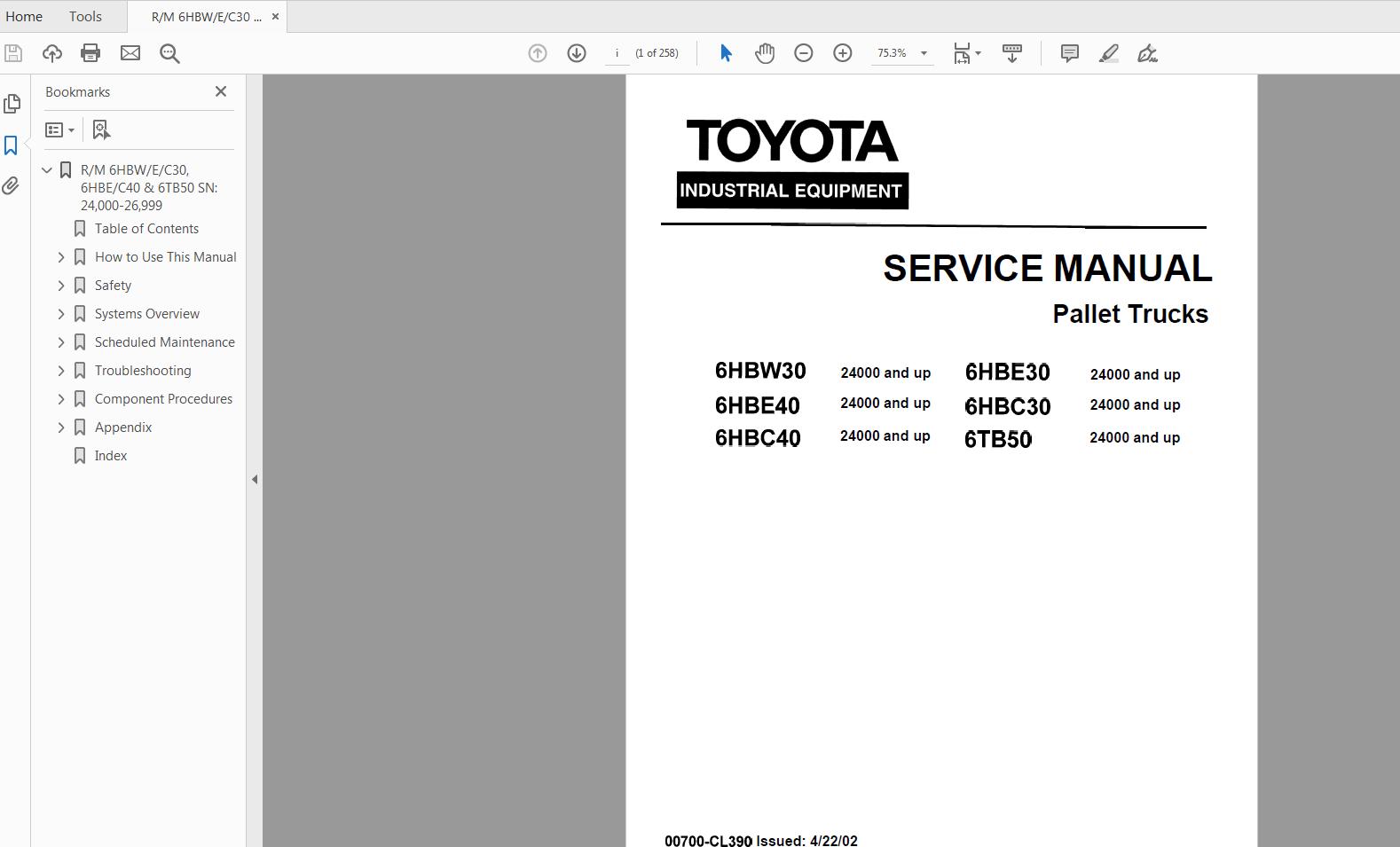Go to next page arrow
This screenshot has width=1400, height=847.
point(577,53)
